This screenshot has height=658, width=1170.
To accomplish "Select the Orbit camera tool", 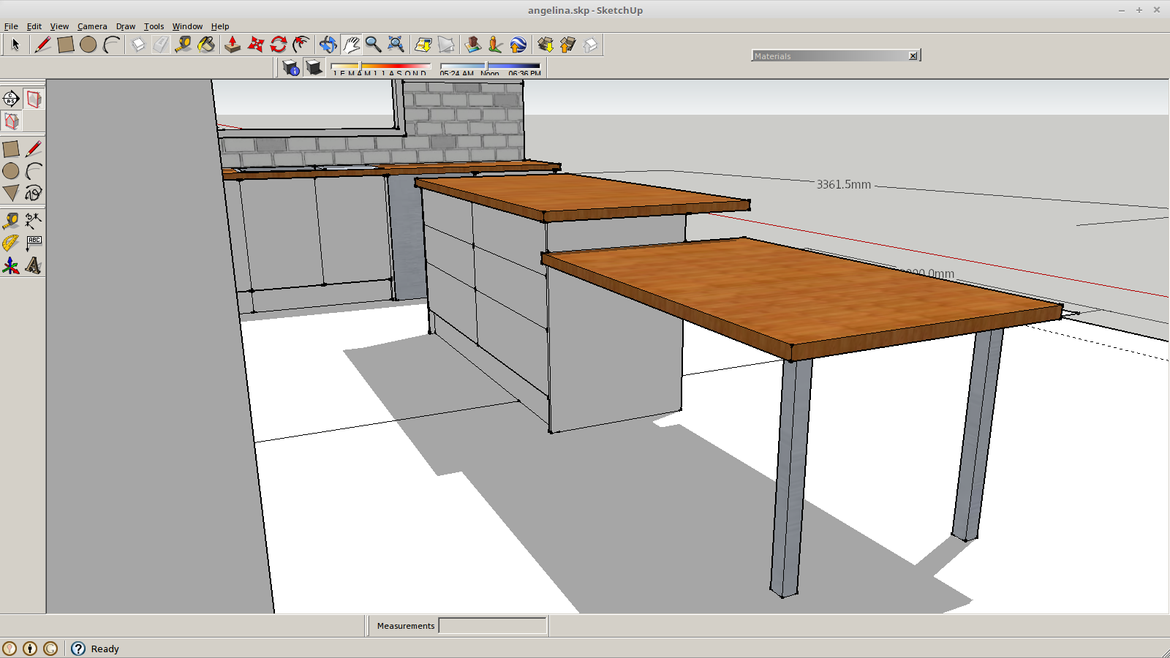I will (328, 44).
